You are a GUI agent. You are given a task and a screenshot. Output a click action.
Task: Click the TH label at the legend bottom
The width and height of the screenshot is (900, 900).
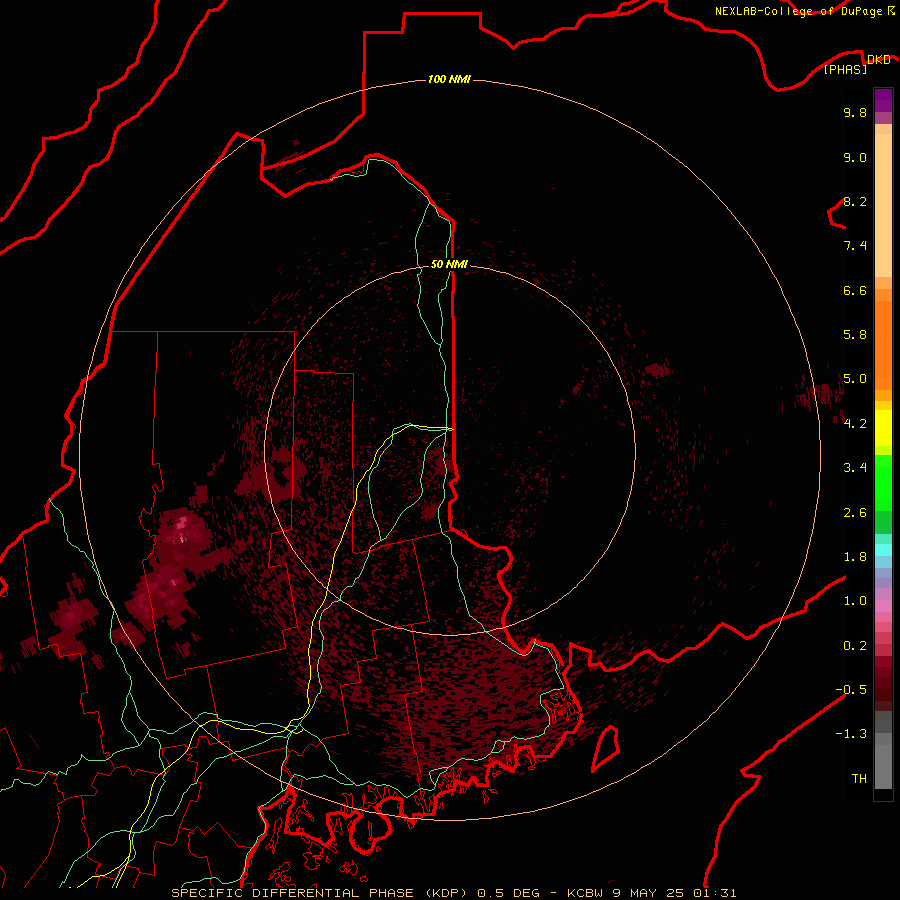(x=859, y=779)
